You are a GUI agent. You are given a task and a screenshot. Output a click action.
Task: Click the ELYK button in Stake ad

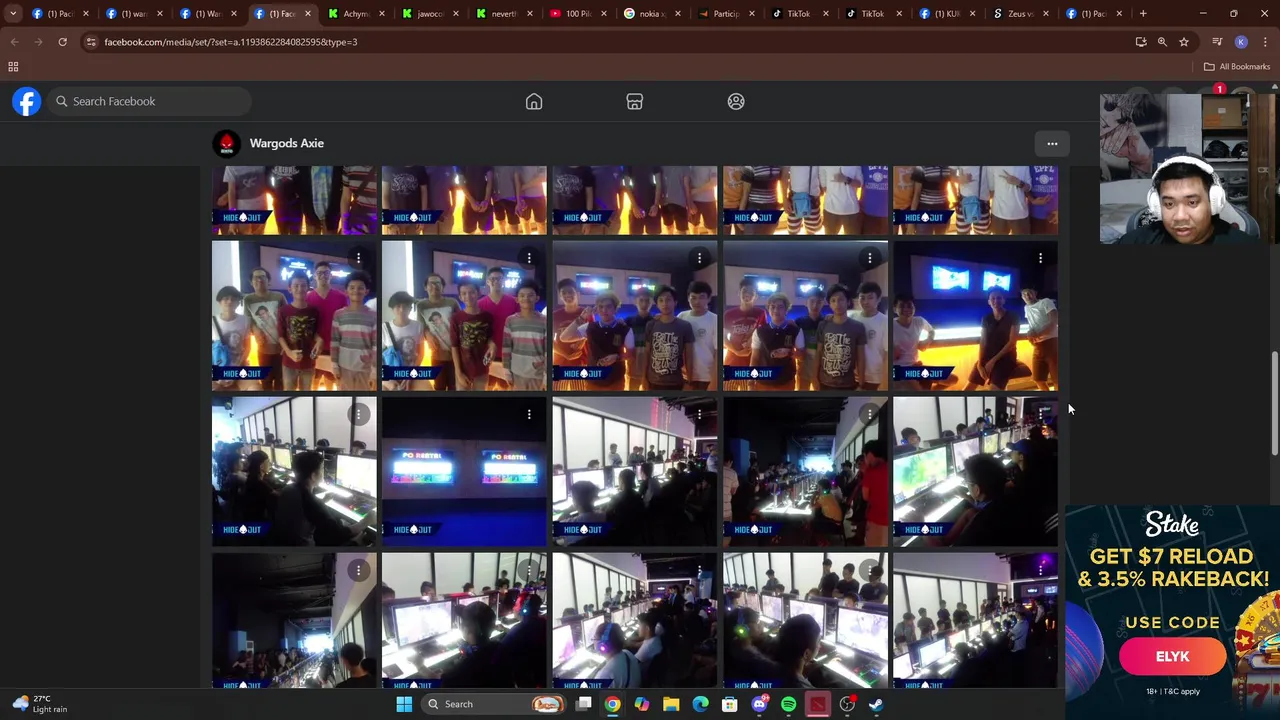(1172, 657)
